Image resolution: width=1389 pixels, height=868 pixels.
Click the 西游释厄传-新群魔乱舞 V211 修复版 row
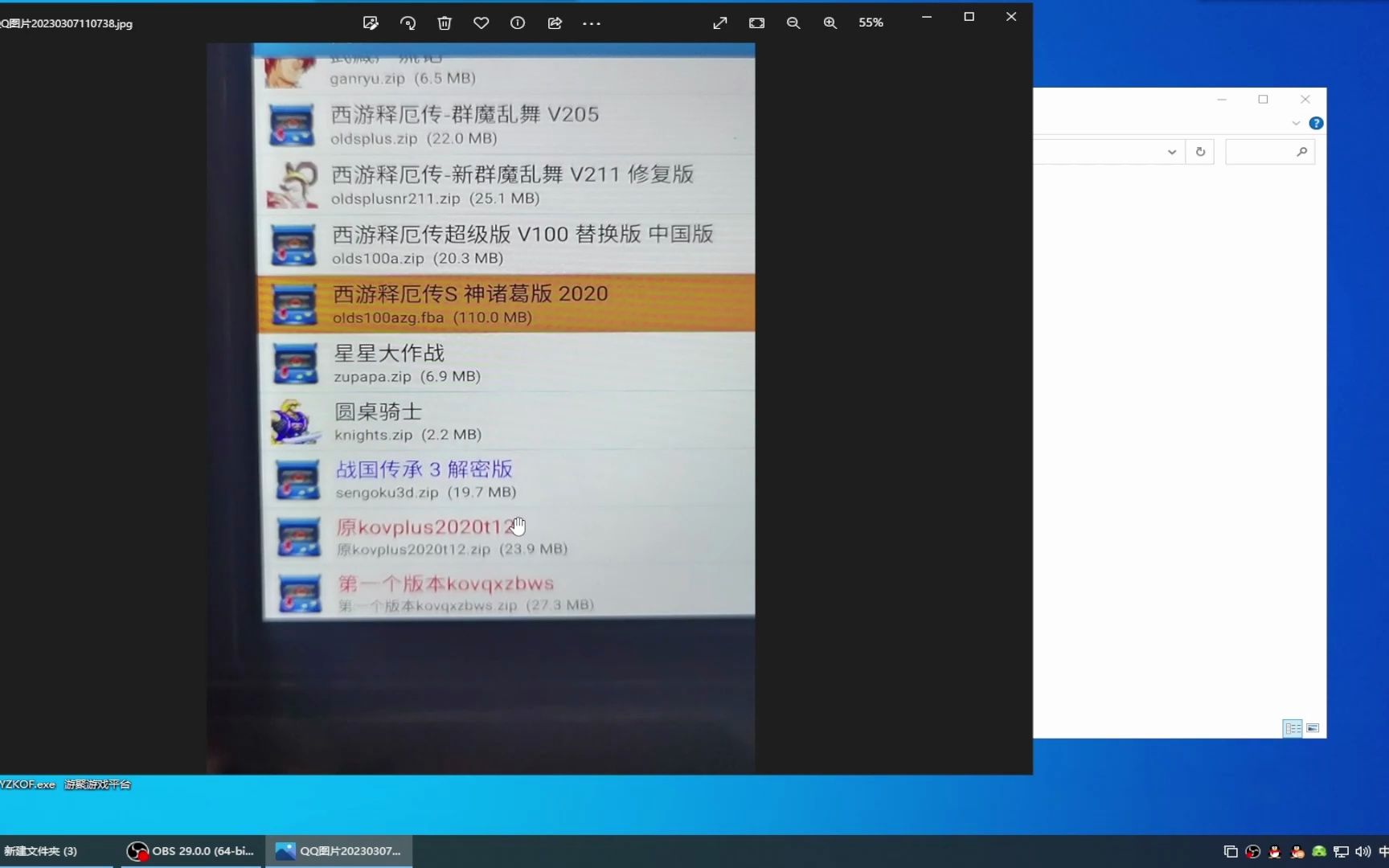[506, 184]
